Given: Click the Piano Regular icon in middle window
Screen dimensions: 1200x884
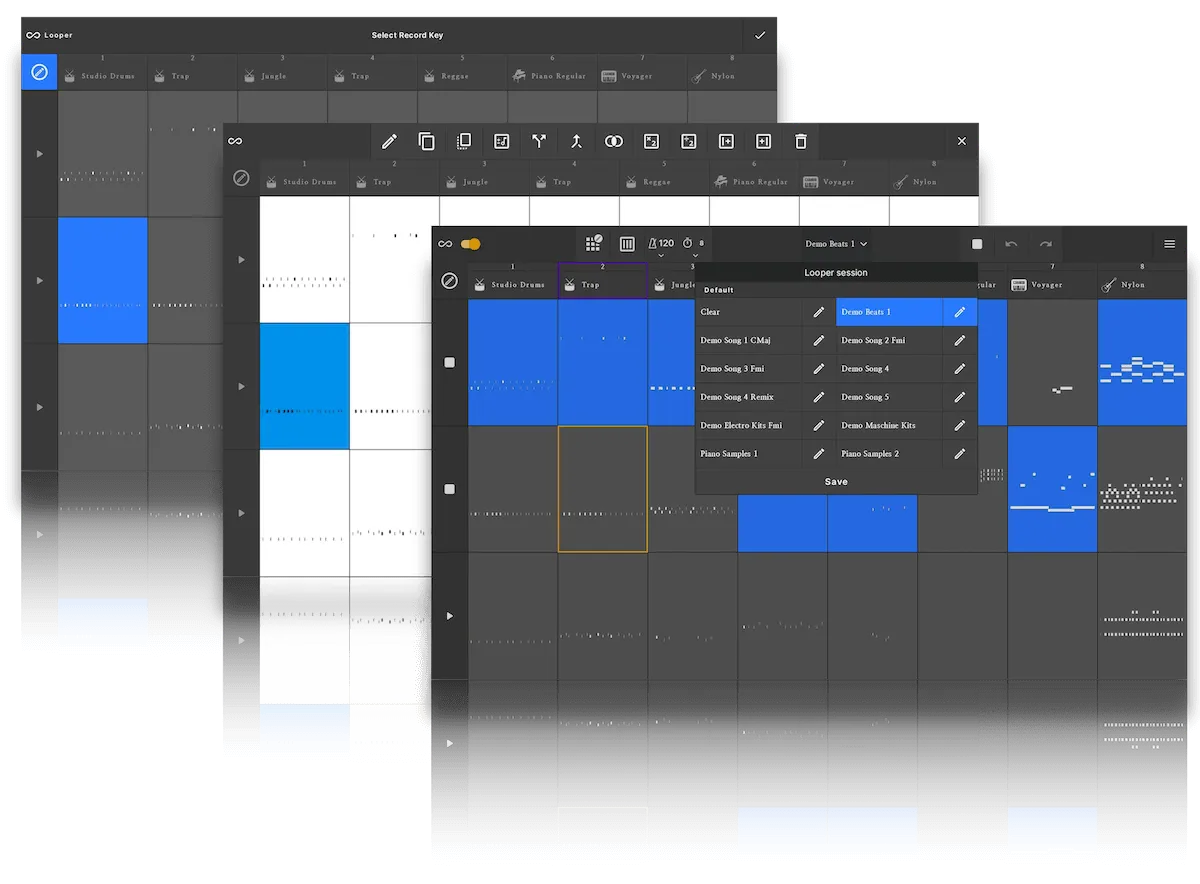Looking at the screenshot, I should 720,181.
